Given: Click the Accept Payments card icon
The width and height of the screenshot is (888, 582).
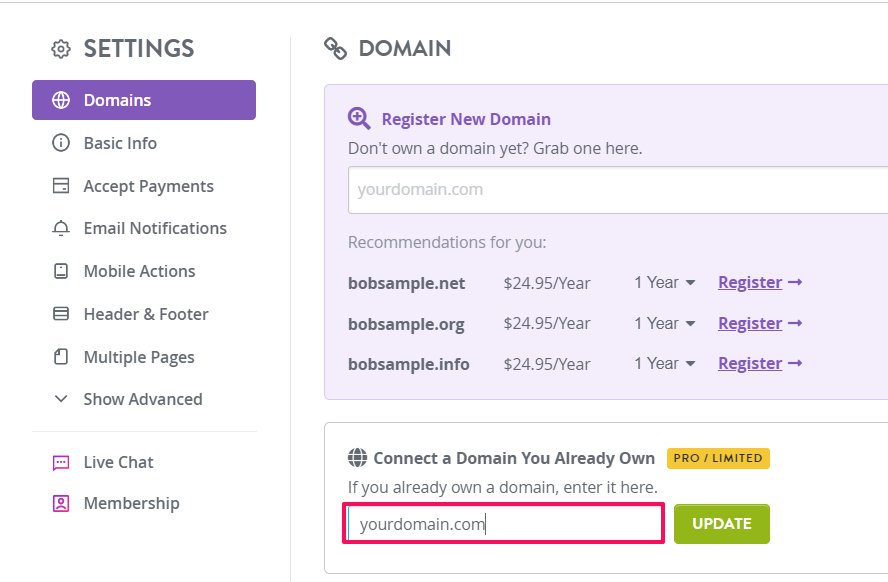Looking at the screenshot, I should (x=61, y=186).
